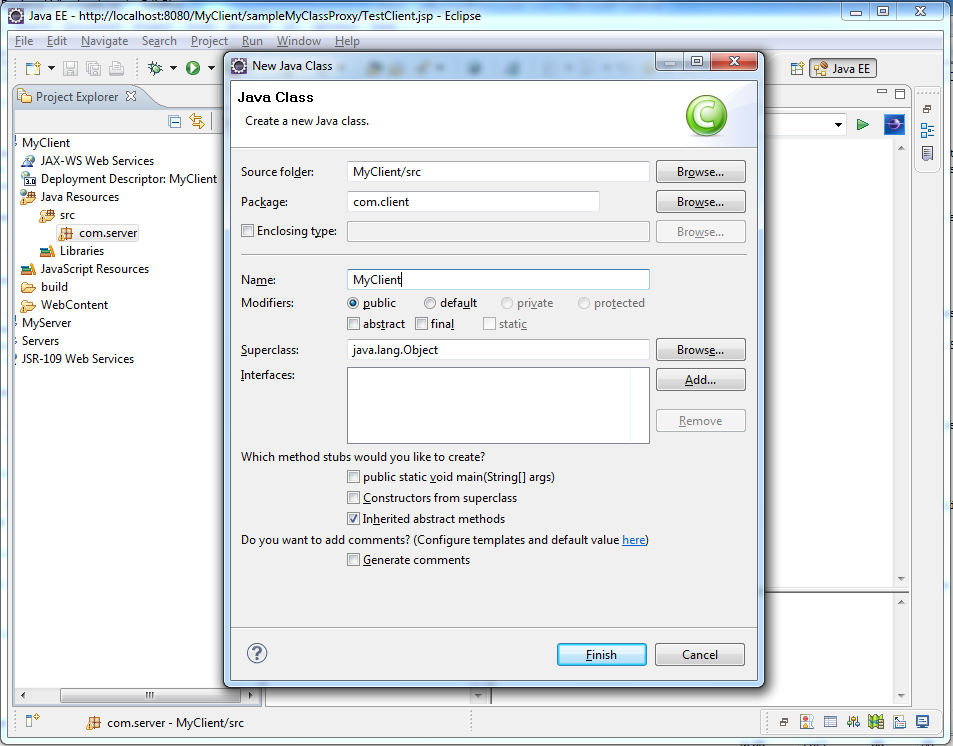Open the Snippets view icon
The width and height of the screenshot is (953, 746).
[x=900, y=722]
